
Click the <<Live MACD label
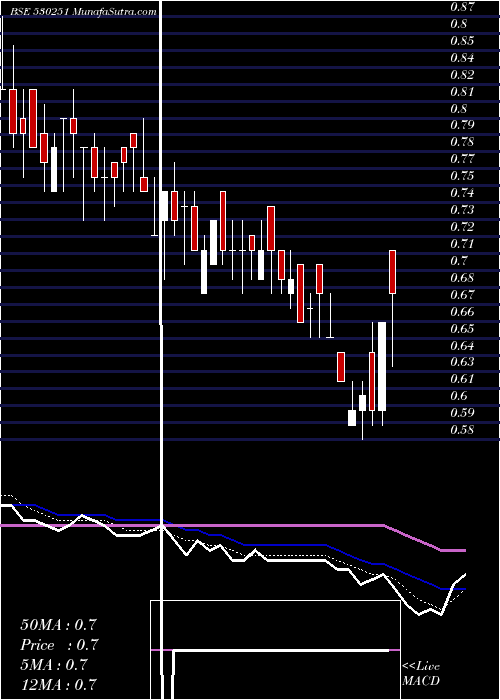421,674
